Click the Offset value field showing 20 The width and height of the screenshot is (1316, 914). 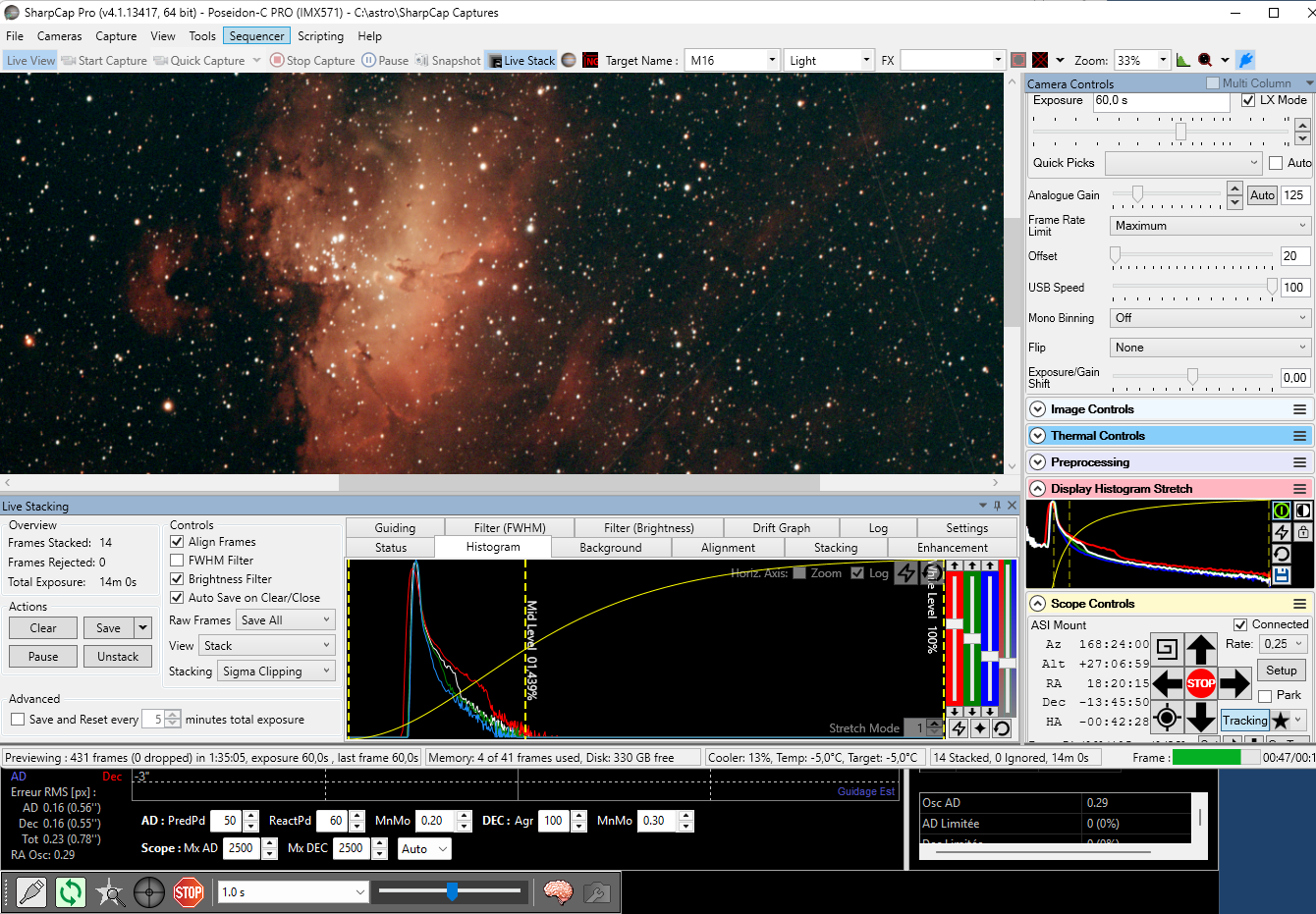pos(1295,256)
